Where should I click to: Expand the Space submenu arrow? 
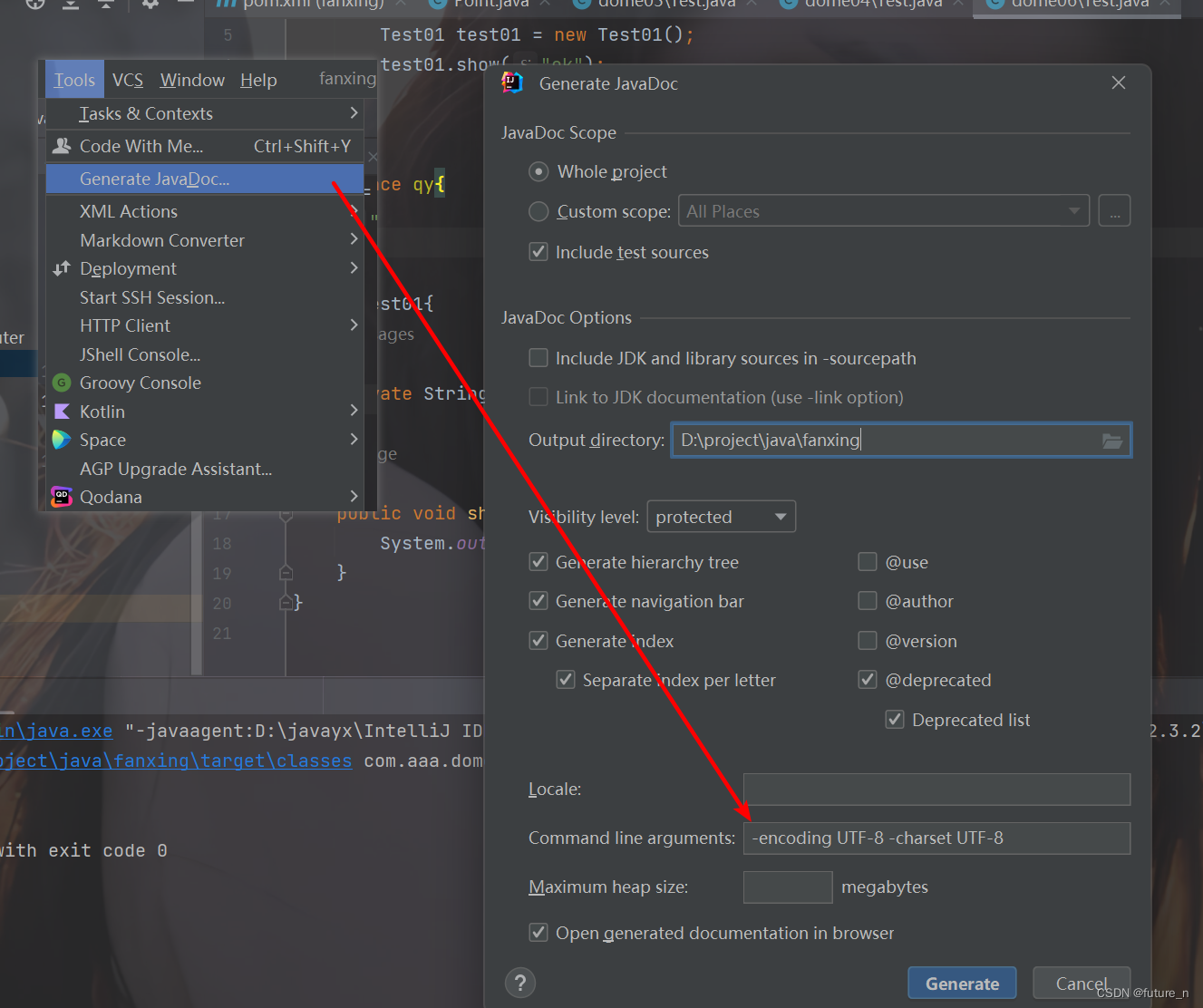tap(354, 439)
